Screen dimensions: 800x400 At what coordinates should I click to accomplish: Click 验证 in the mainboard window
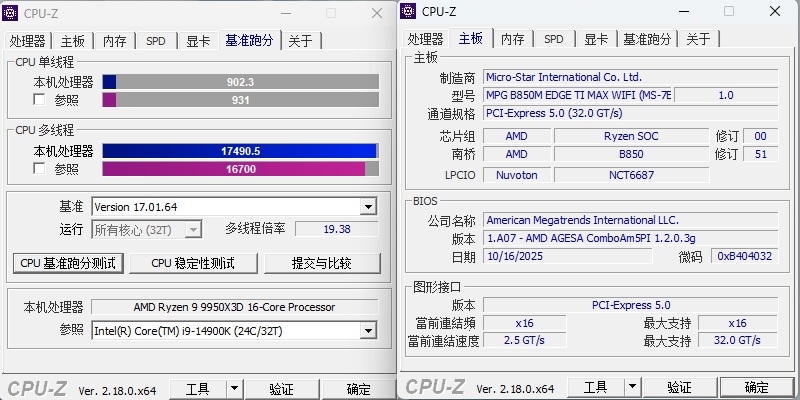point(679,388)
